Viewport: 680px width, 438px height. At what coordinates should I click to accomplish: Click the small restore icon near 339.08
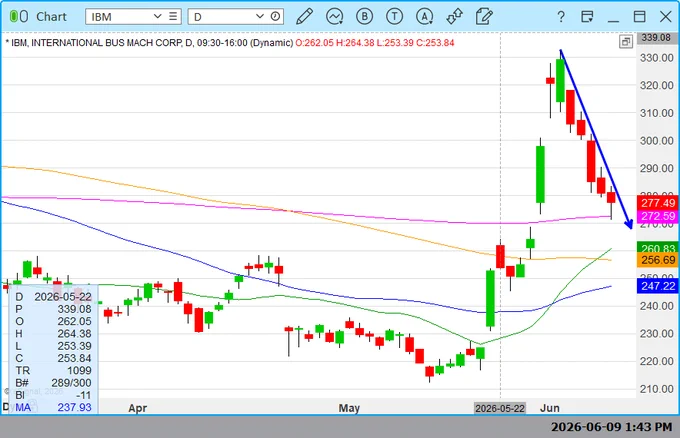click(x=626, y=42)
